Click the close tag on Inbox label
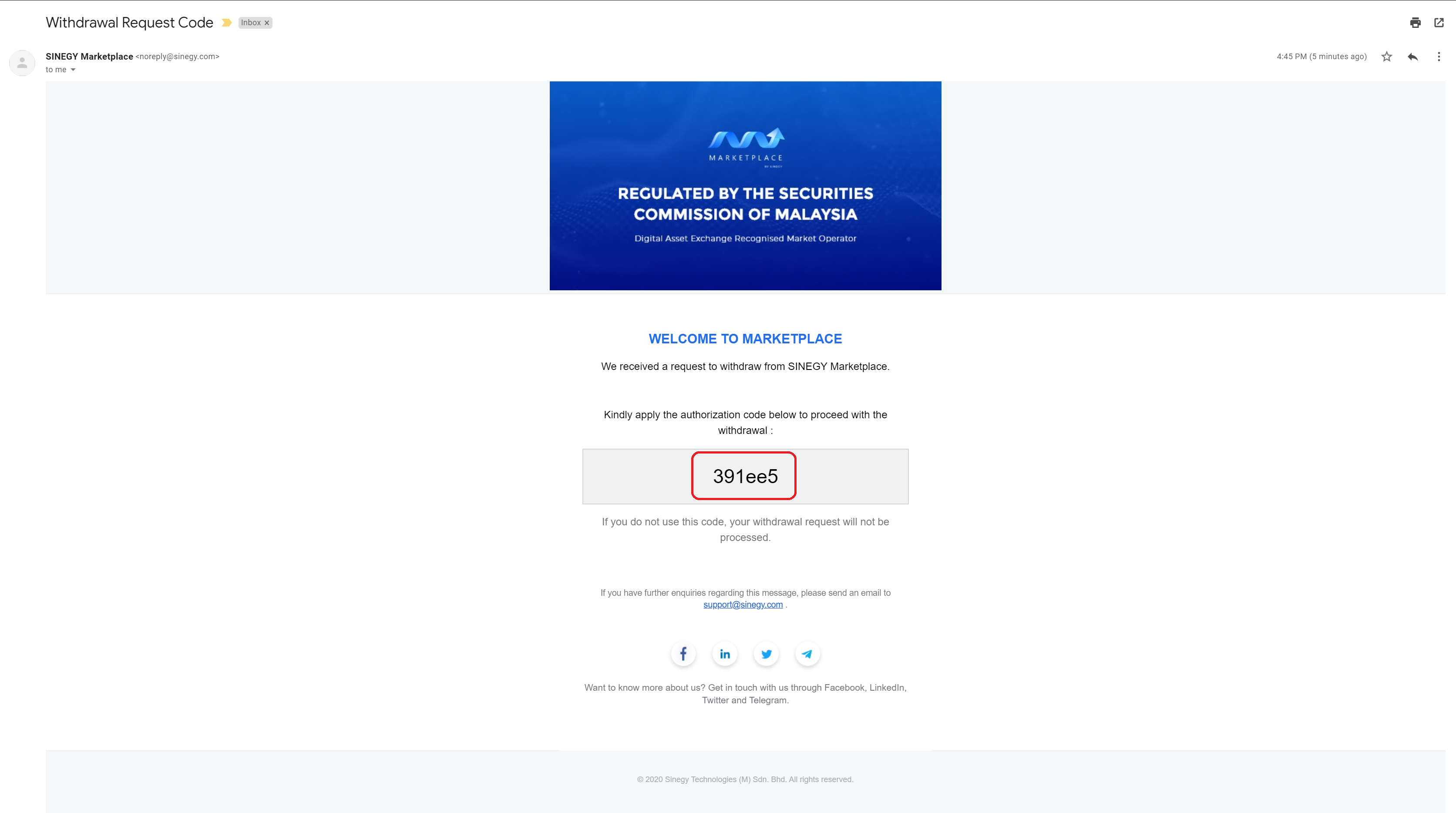This screenshot has height=813, width=1456. pyautogui.click(x=266, y=22)
